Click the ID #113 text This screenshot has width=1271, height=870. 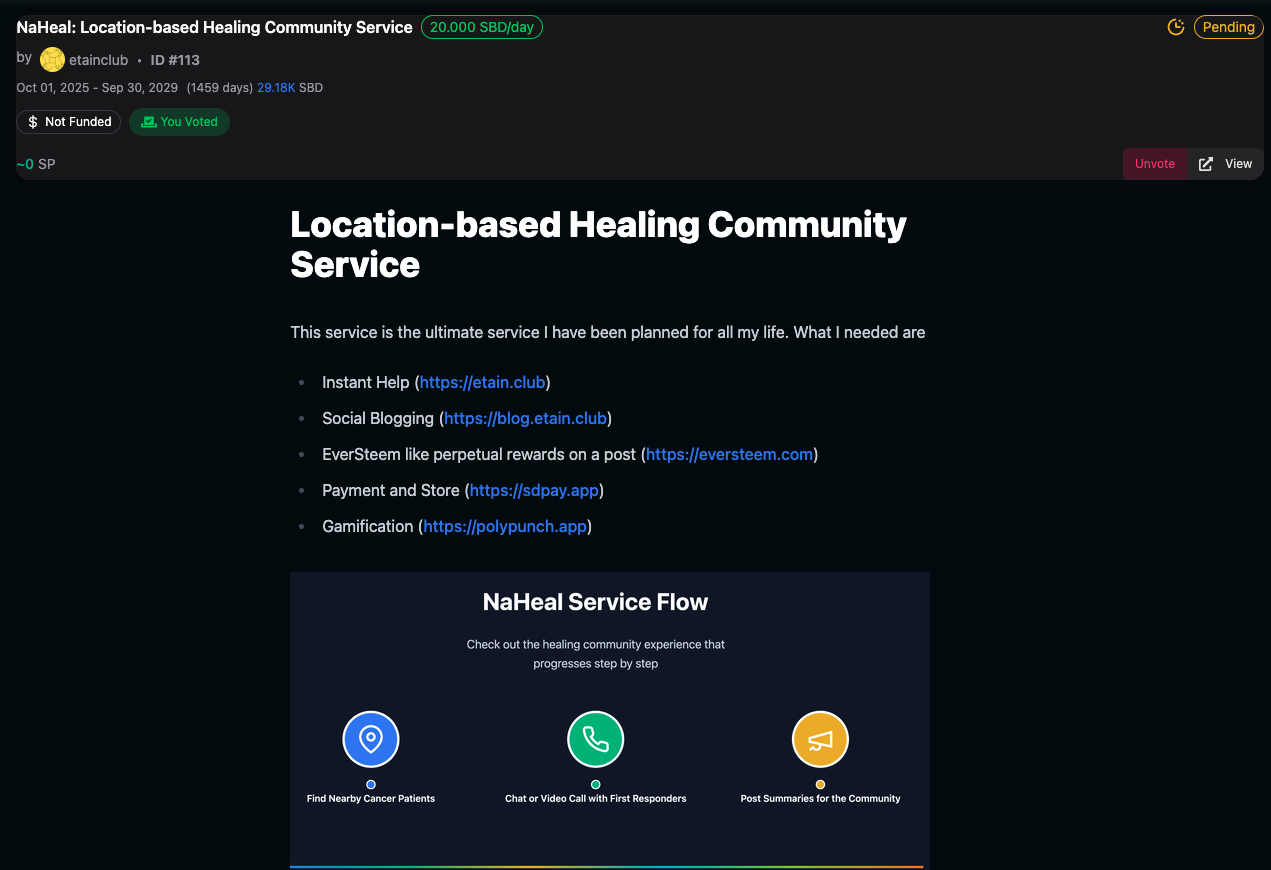(x=175, y=60)
